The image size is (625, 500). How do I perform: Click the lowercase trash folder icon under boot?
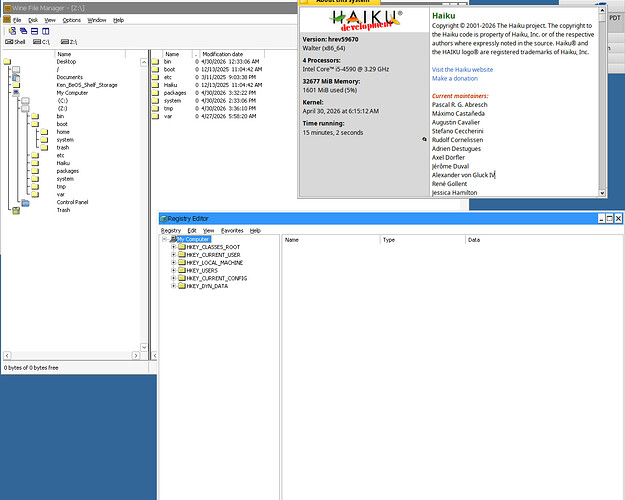point(44,148)
